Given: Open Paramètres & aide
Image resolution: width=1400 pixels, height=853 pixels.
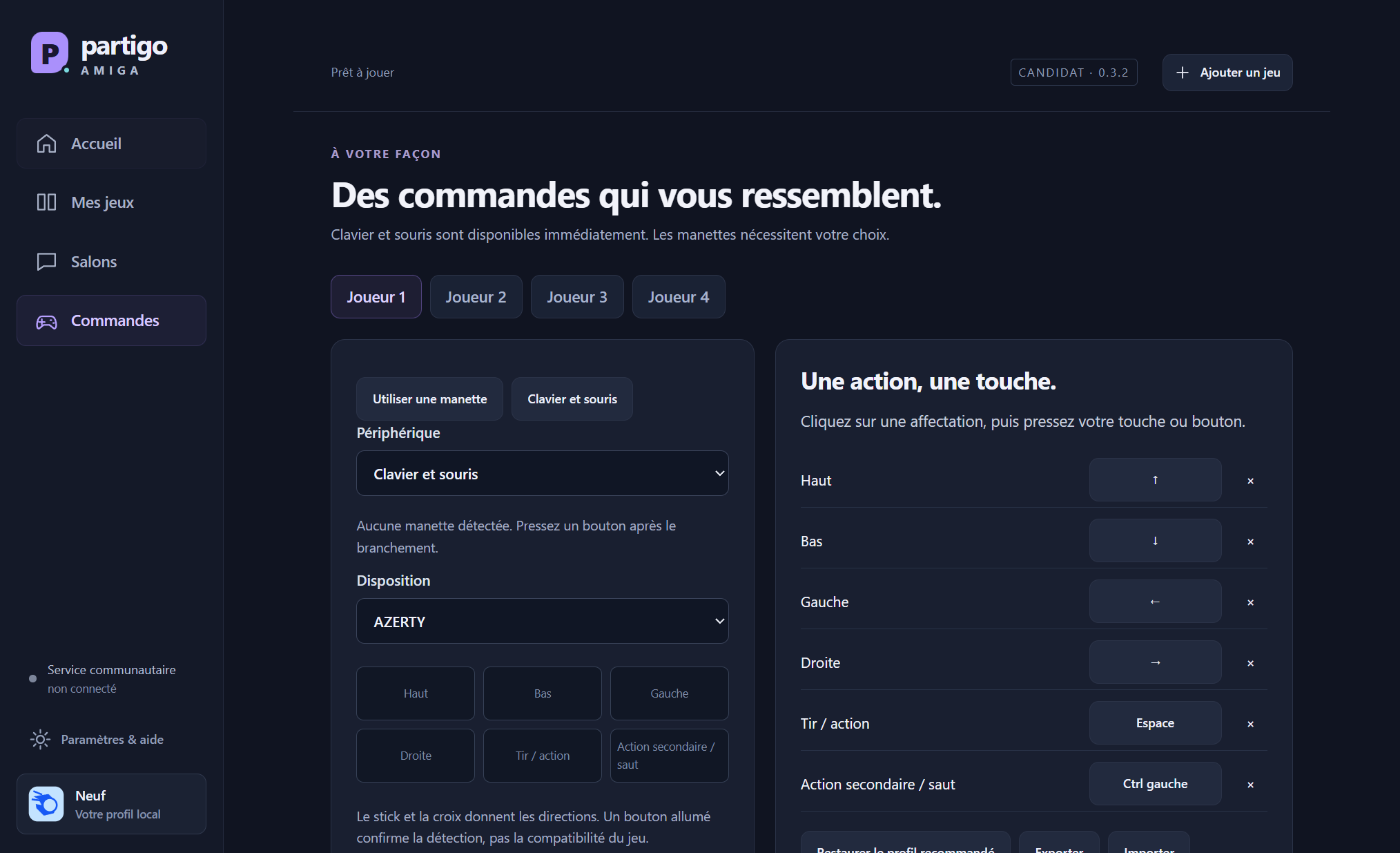Looking at the screenshot, I should 97,740.
